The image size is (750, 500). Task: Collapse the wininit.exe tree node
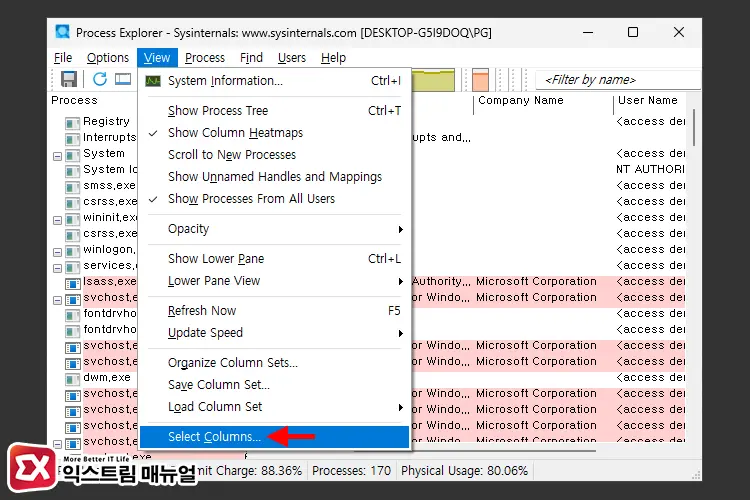[x=57, y=221]
